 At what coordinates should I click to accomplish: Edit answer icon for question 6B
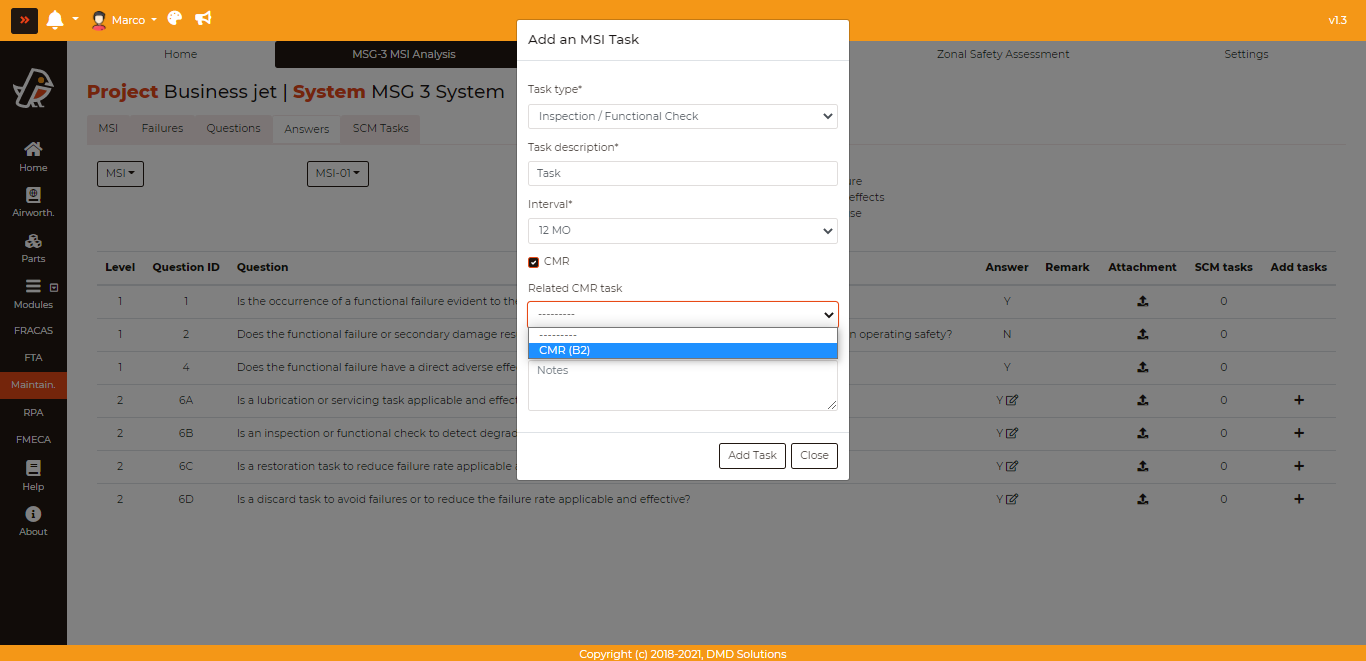pyautogui.click(x=1012, y=433)
